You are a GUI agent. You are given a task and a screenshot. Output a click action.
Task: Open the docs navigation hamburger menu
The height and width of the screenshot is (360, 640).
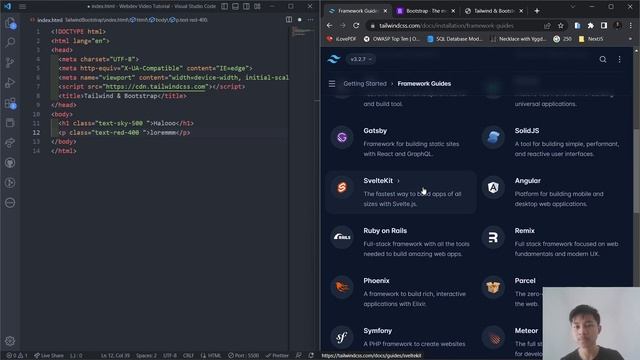click(x=332, y=84)
